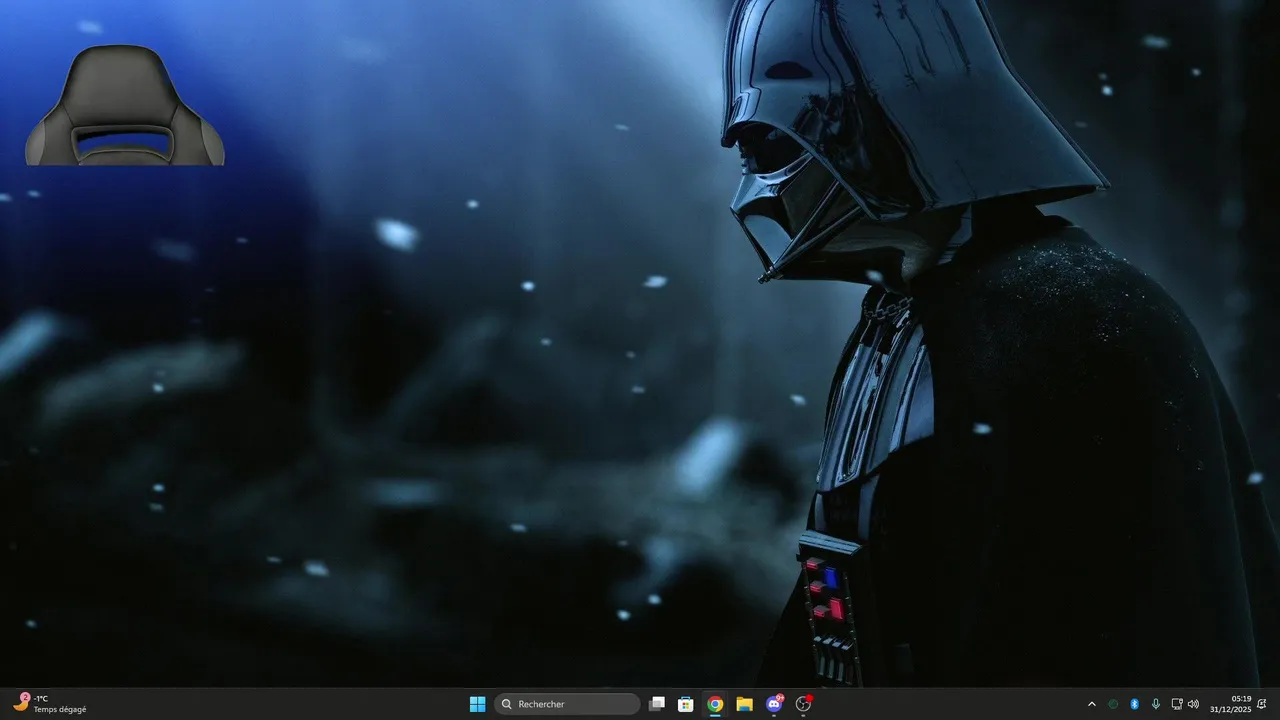Click the green round tray icon
This screenshot has height=720, width=1280.
click(x=1113, y=704)
